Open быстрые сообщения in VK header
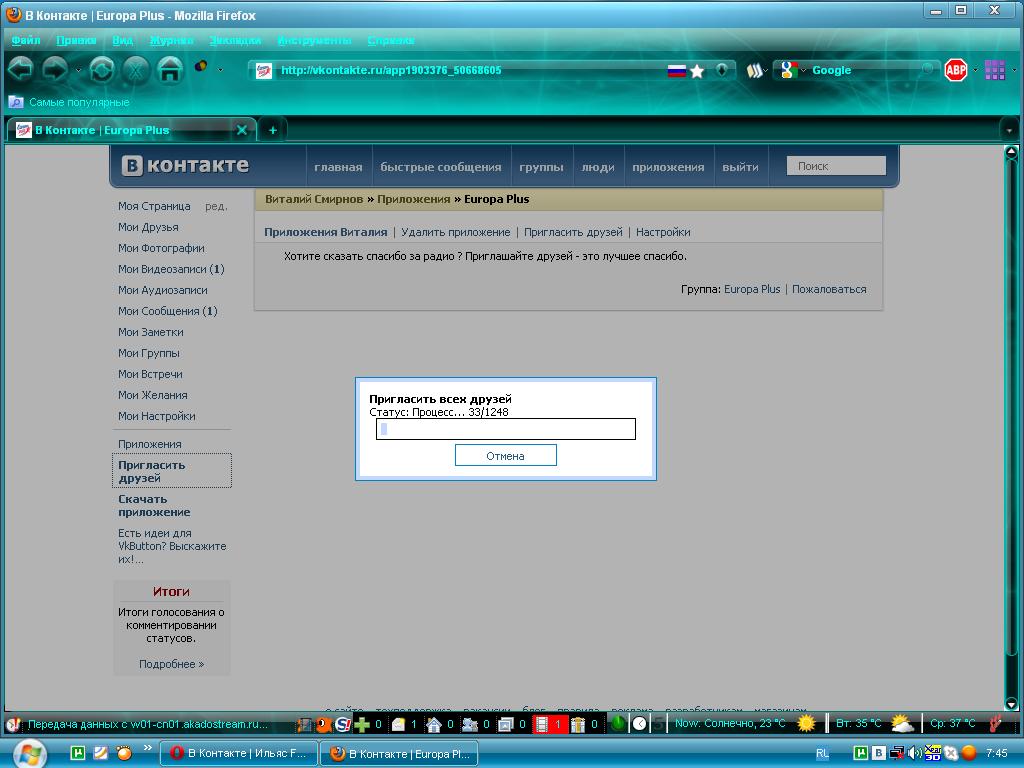 tap(441, 167)
